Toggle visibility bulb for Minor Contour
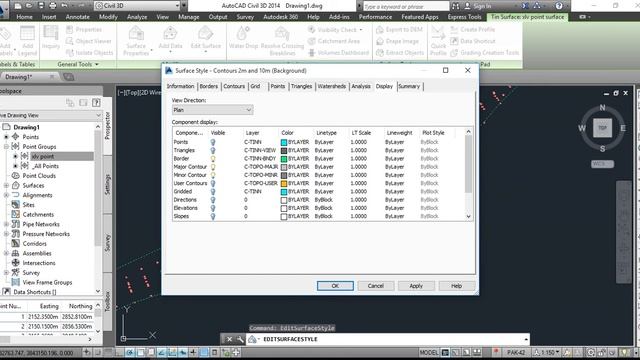Screen dimensions: 640x360 pos(213,175)
